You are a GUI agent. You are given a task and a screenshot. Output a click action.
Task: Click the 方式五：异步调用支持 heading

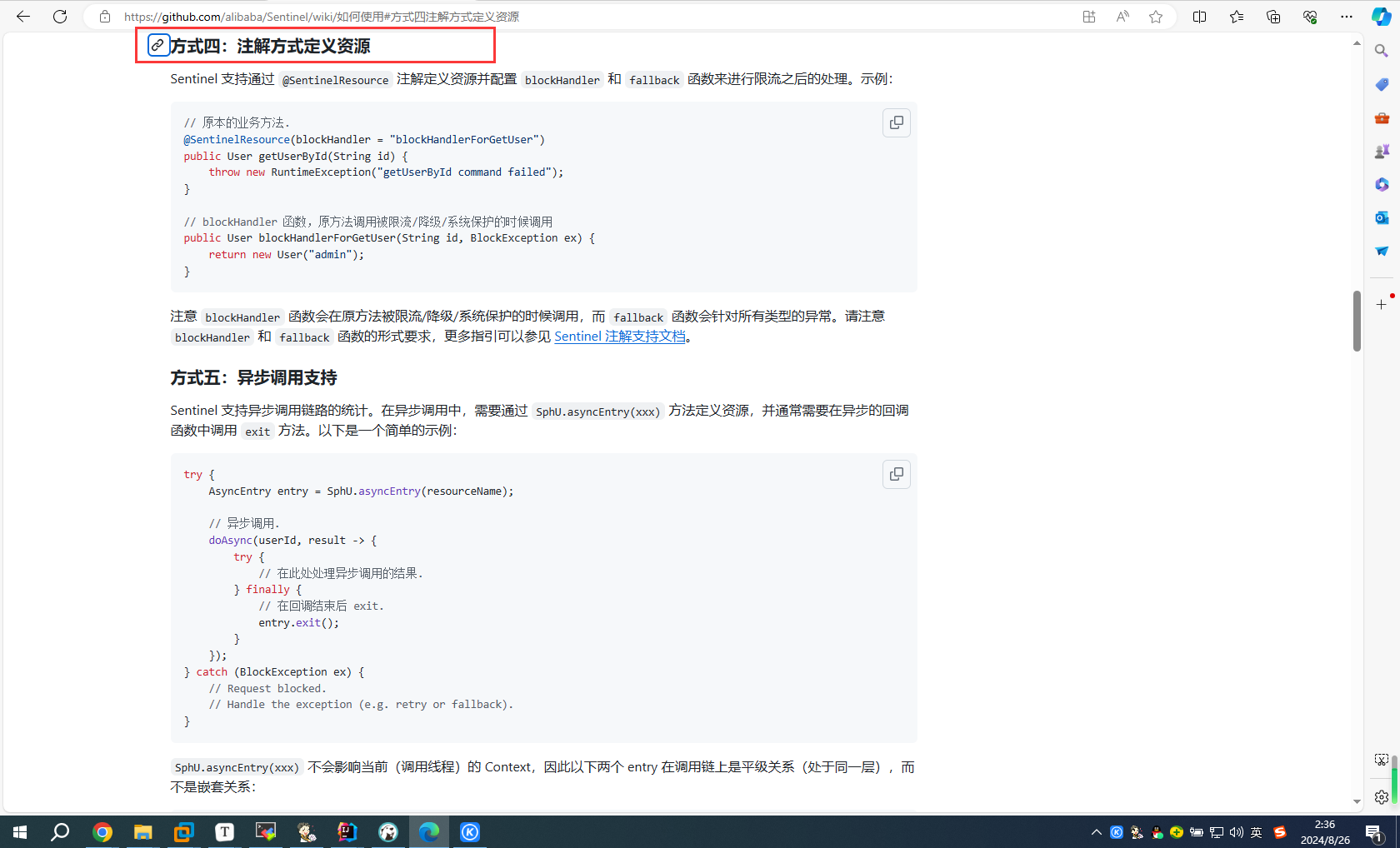[253, 378]
